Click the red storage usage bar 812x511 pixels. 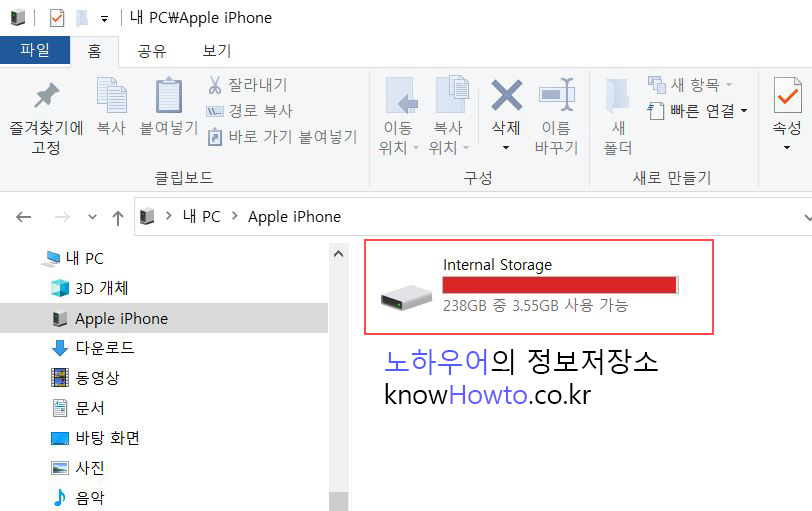[560, 285]
